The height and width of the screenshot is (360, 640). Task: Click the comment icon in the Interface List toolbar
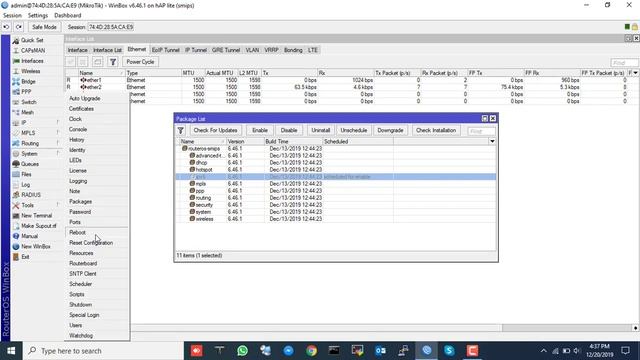tap(98, 62)
